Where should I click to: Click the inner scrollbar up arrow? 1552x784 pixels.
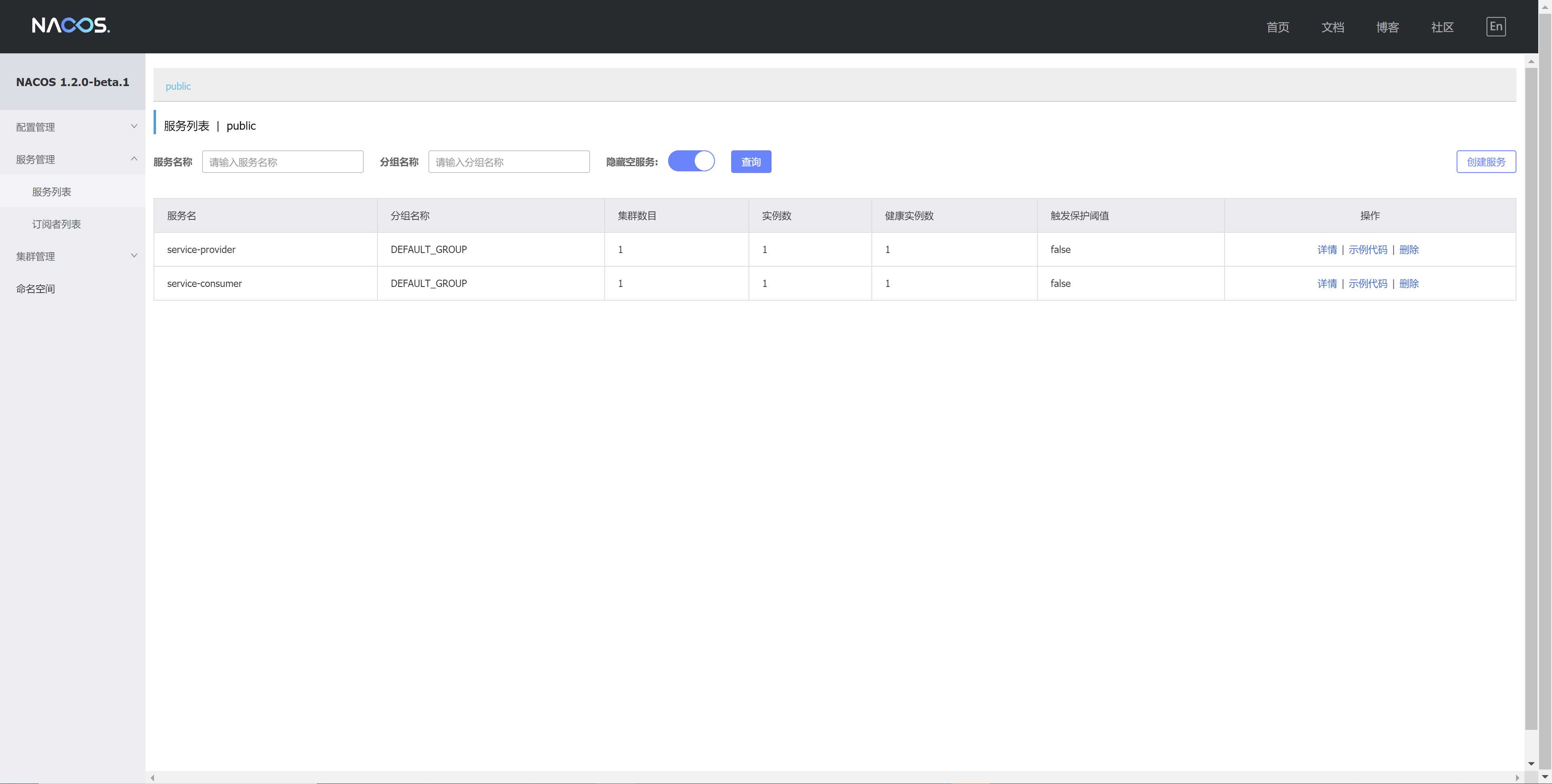pyautogui.click(x=1531, y=61)
